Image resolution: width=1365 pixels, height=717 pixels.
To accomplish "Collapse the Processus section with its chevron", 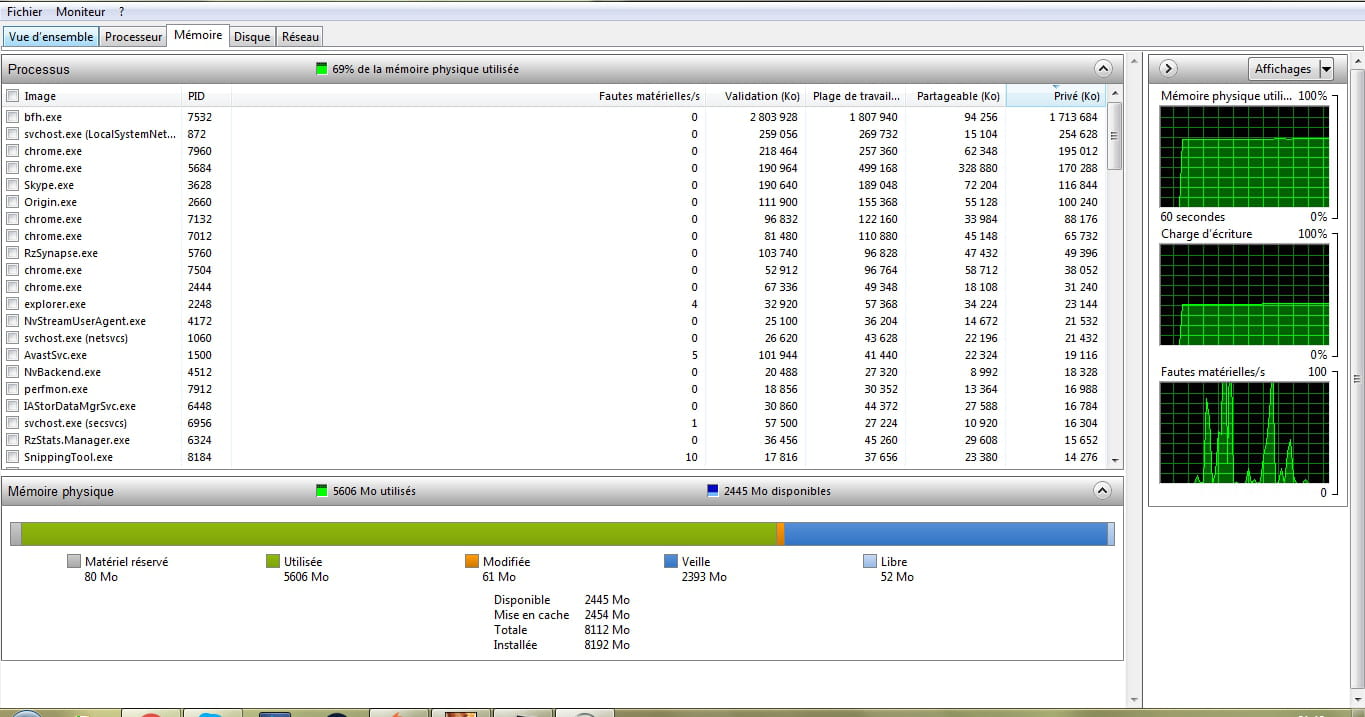I will pos(1103,69).
